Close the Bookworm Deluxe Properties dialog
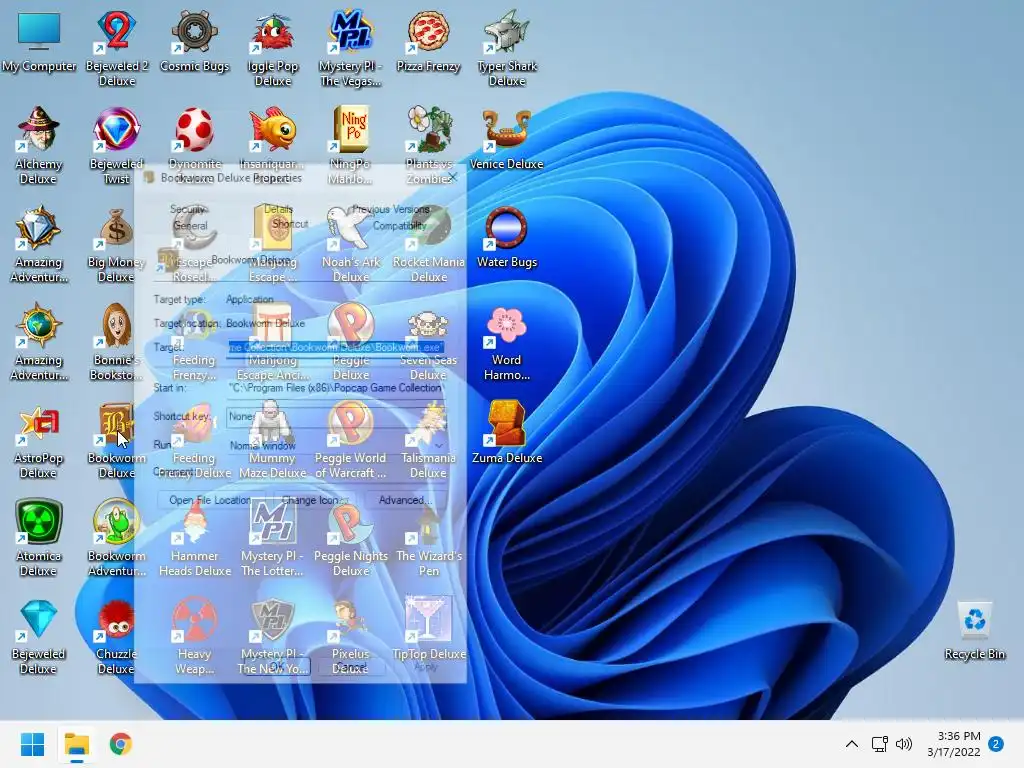The height and width of the screenshot is (768, 1024). coord(452,177)
